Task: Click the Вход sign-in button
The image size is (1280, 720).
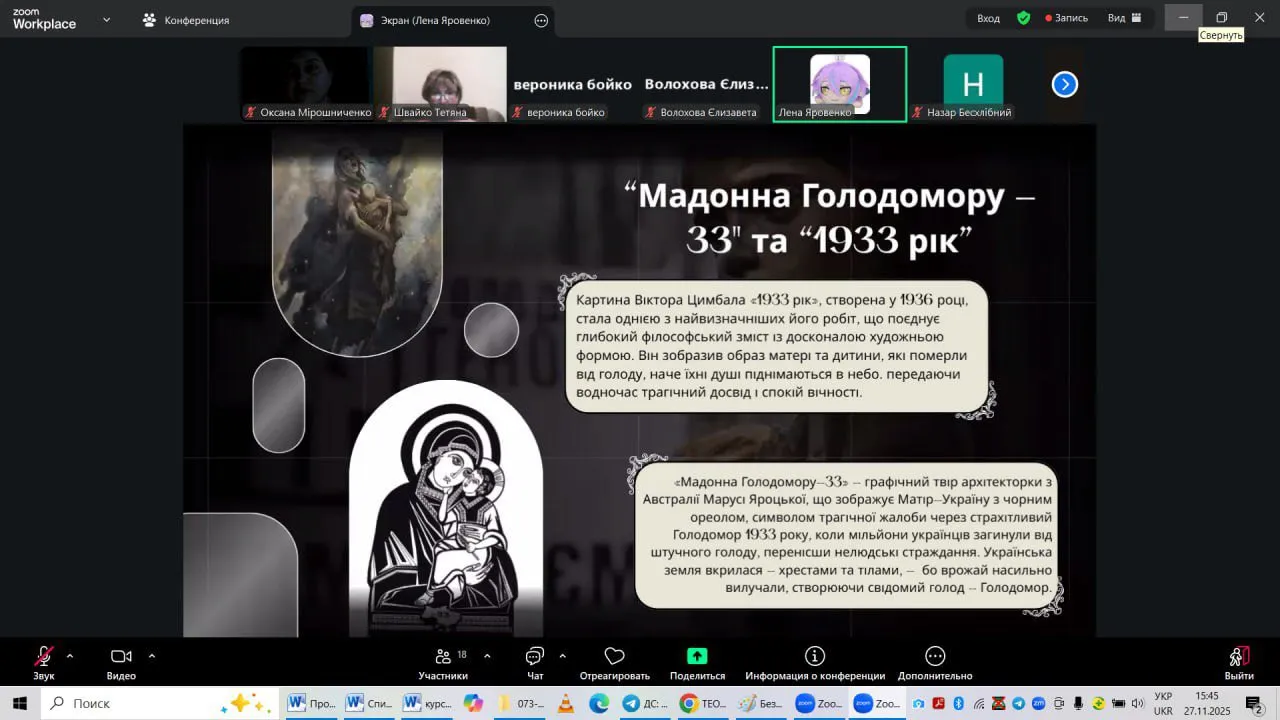Action: click(x=988, y=18)
